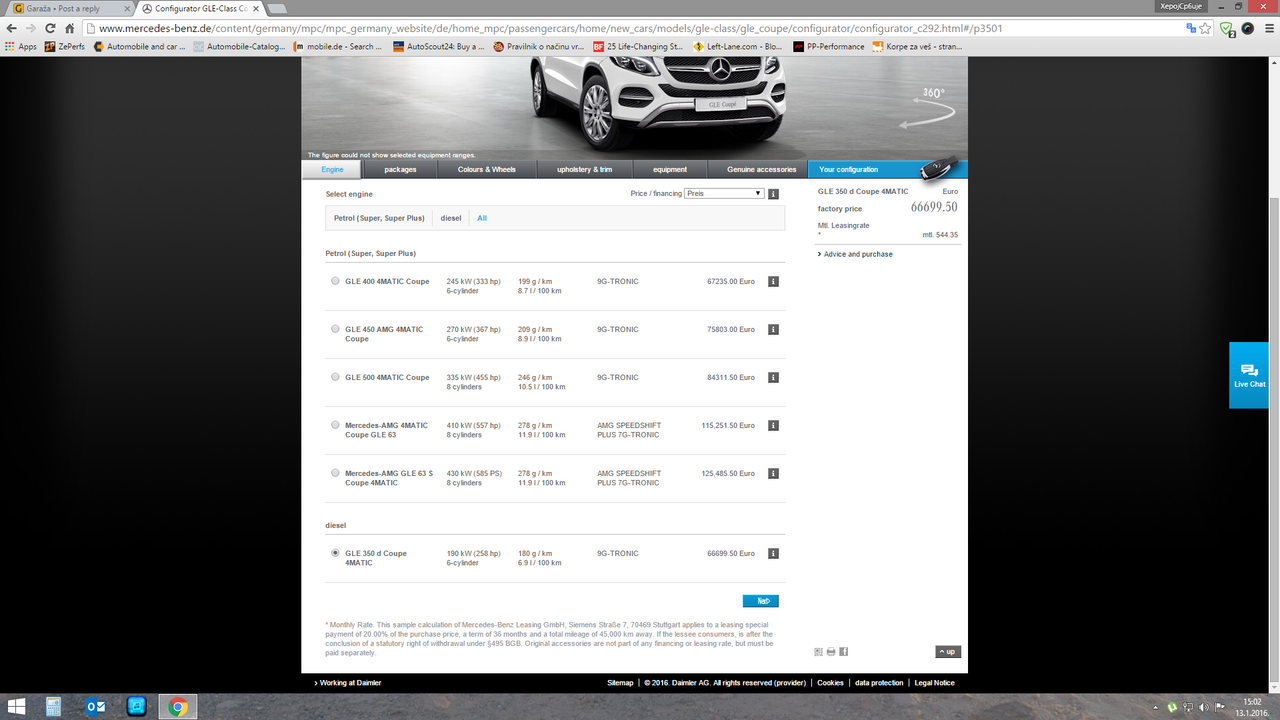Open Outlook from the taskbar
The image size is (1280, 720).
(x=97, y=707)
